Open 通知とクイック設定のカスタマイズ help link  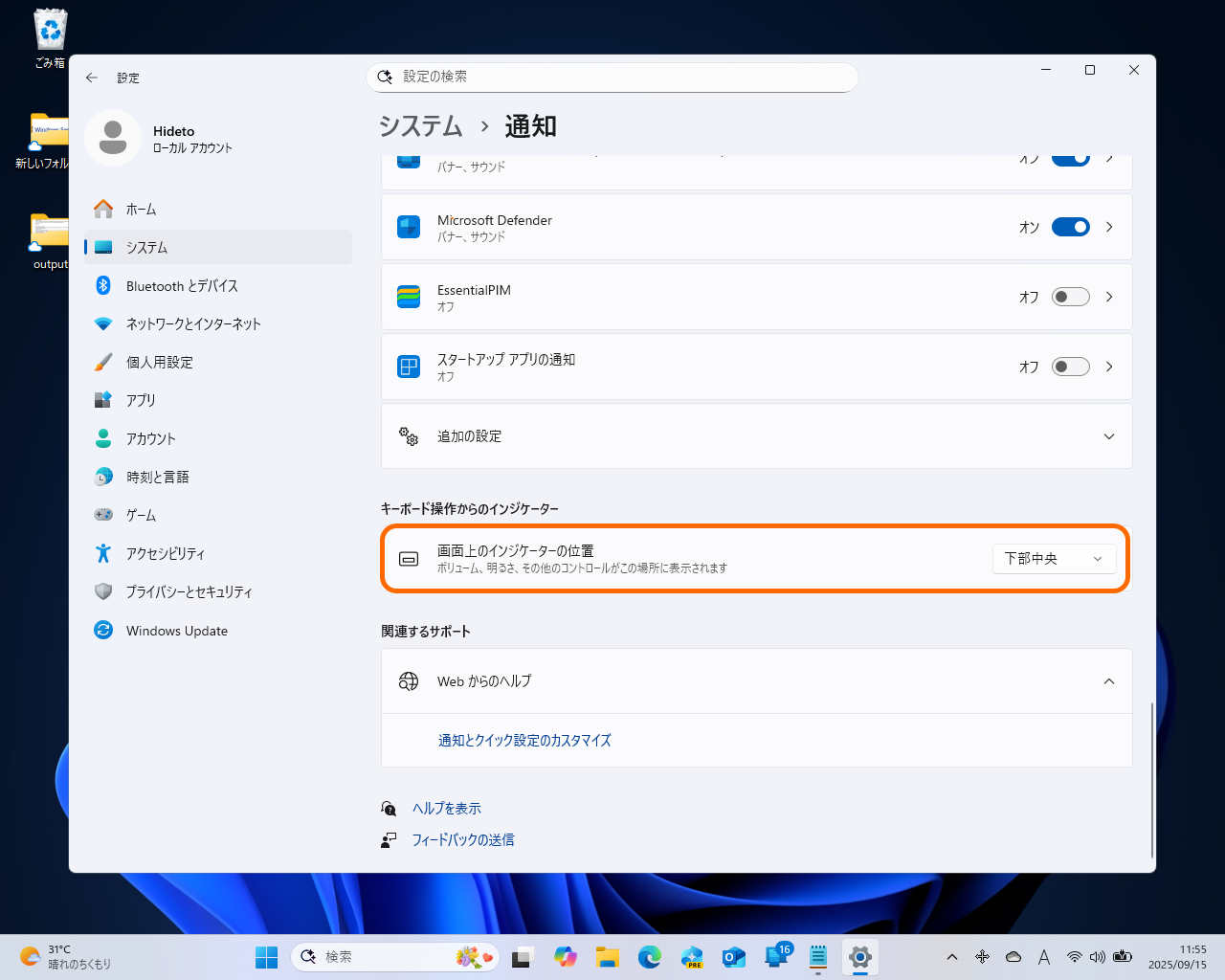click(525, 740)
